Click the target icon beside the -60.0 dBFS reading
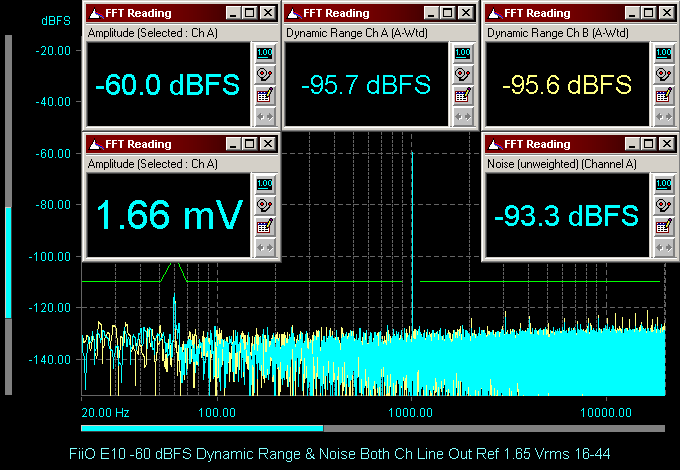Viewport: 680px width, 470px height. pyautogui.click(x=265, y=75)
